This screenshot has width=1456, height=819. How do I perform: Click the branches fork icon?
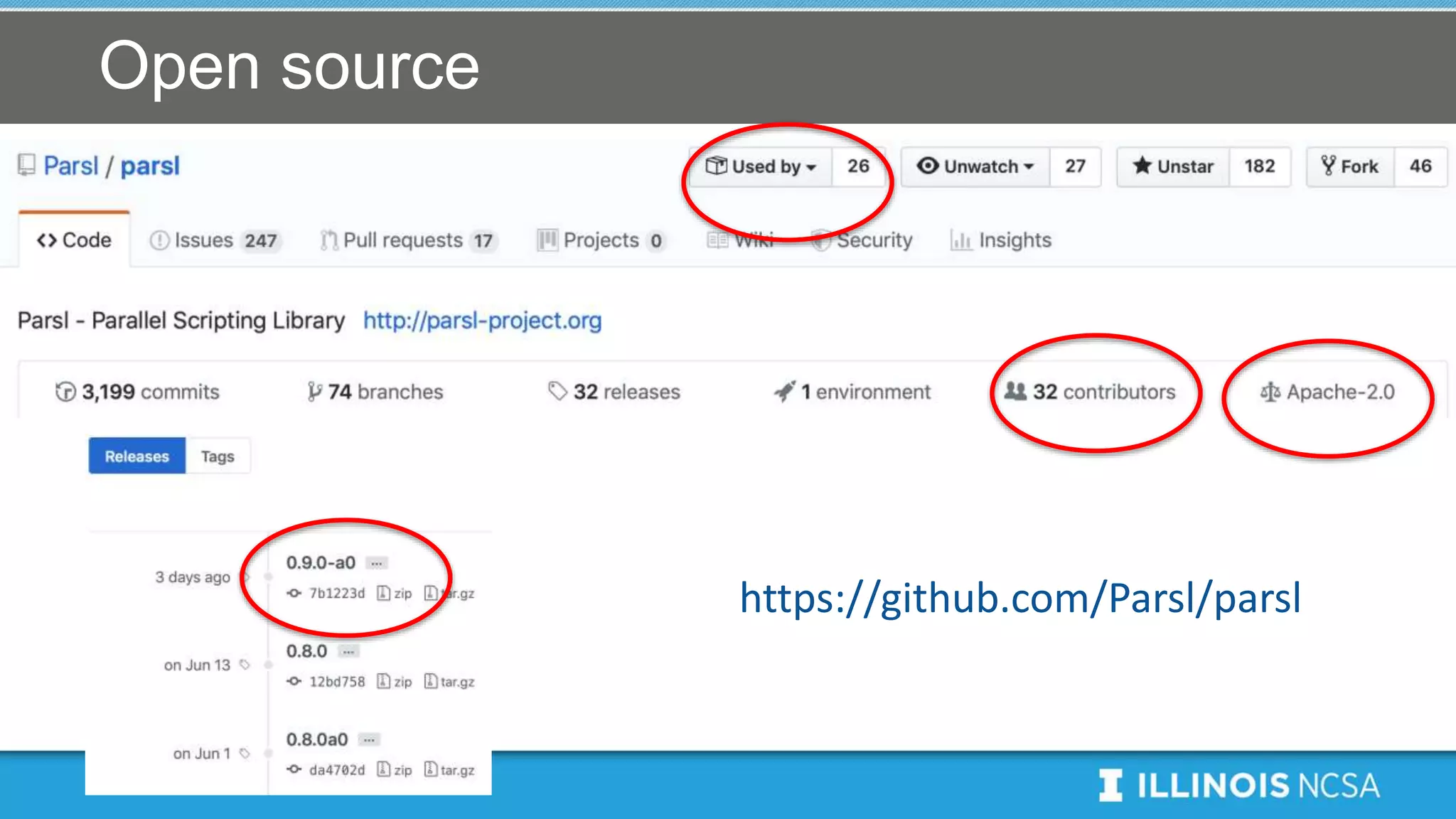[x=314, y=392]
